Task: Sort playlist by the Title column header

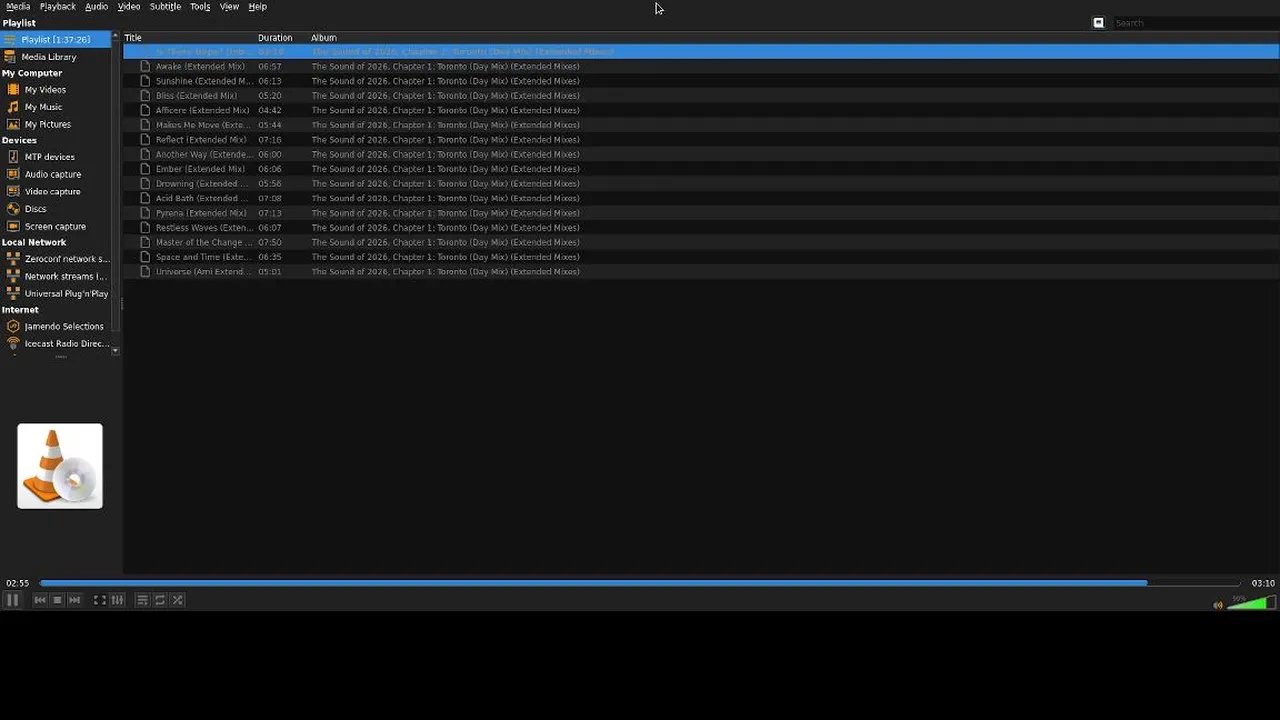Action: click(189, 38)
